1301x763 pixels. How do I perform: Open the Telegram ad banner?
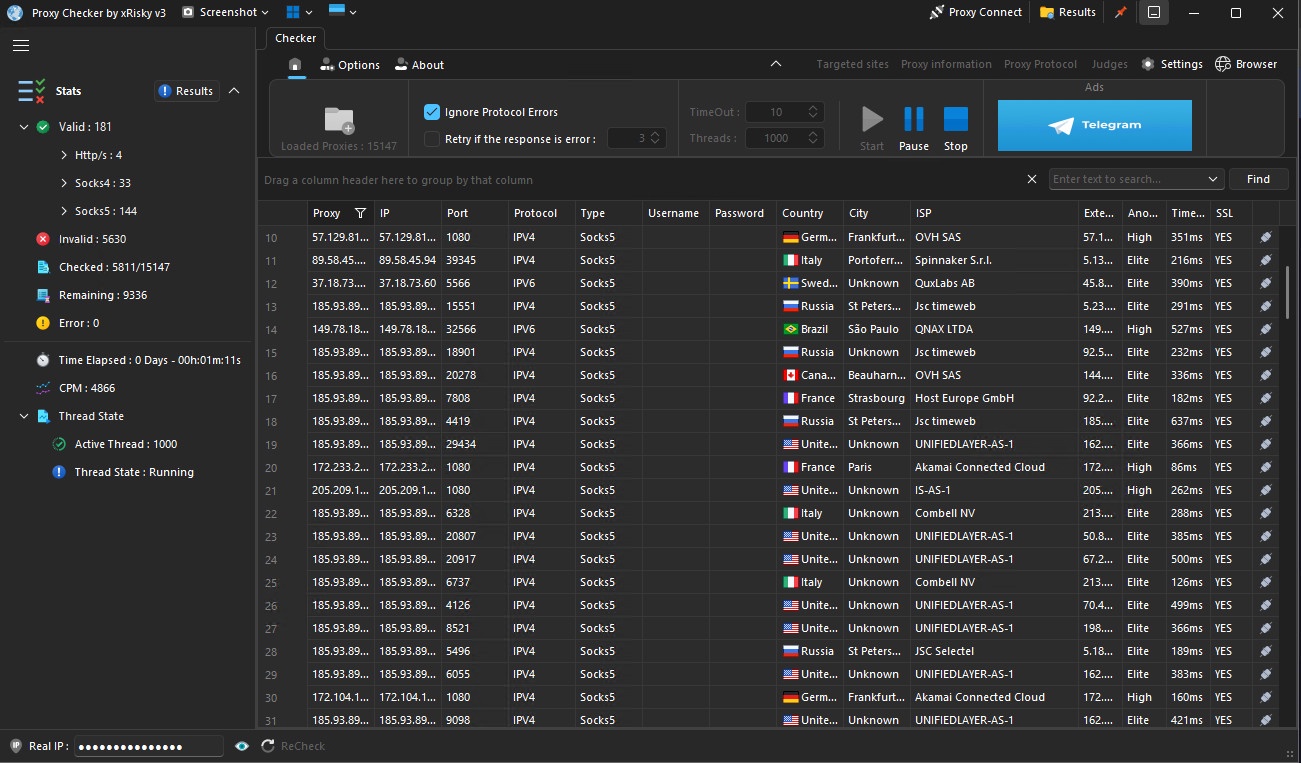coord(1094,125)
